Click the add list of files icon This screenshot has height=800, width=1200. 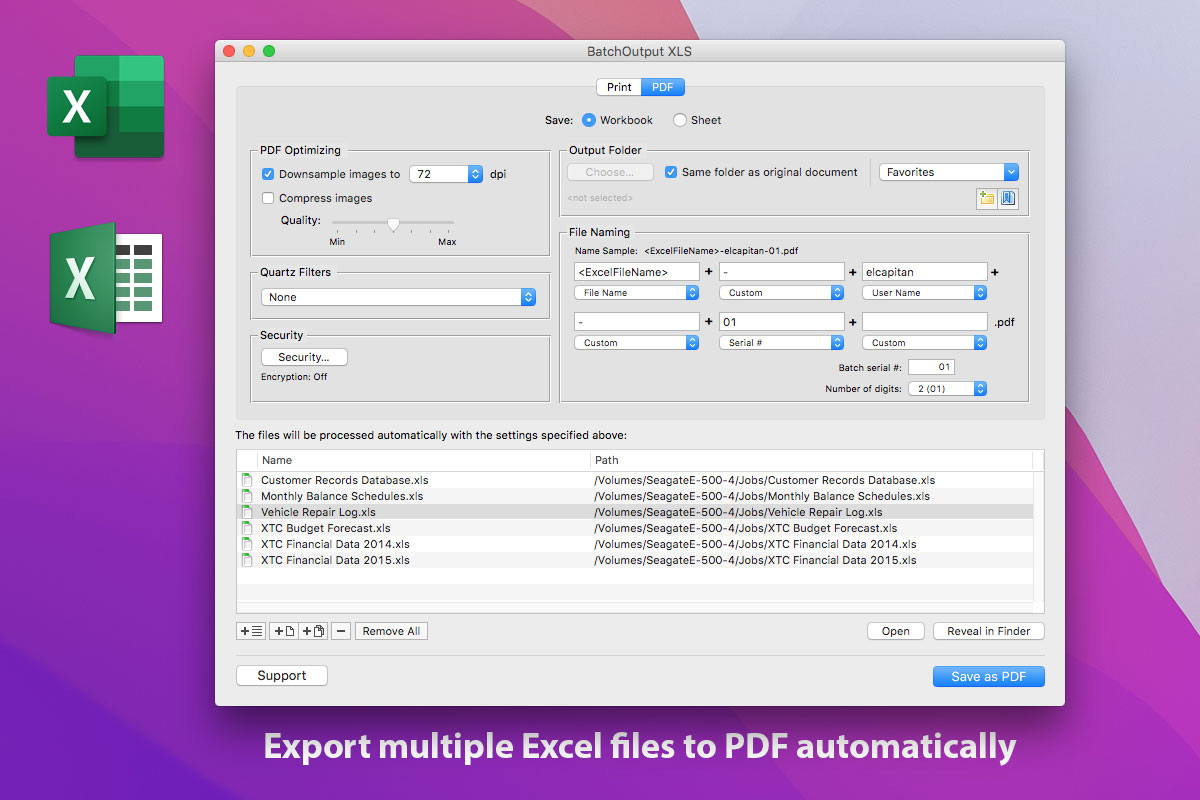pos(251,631)
